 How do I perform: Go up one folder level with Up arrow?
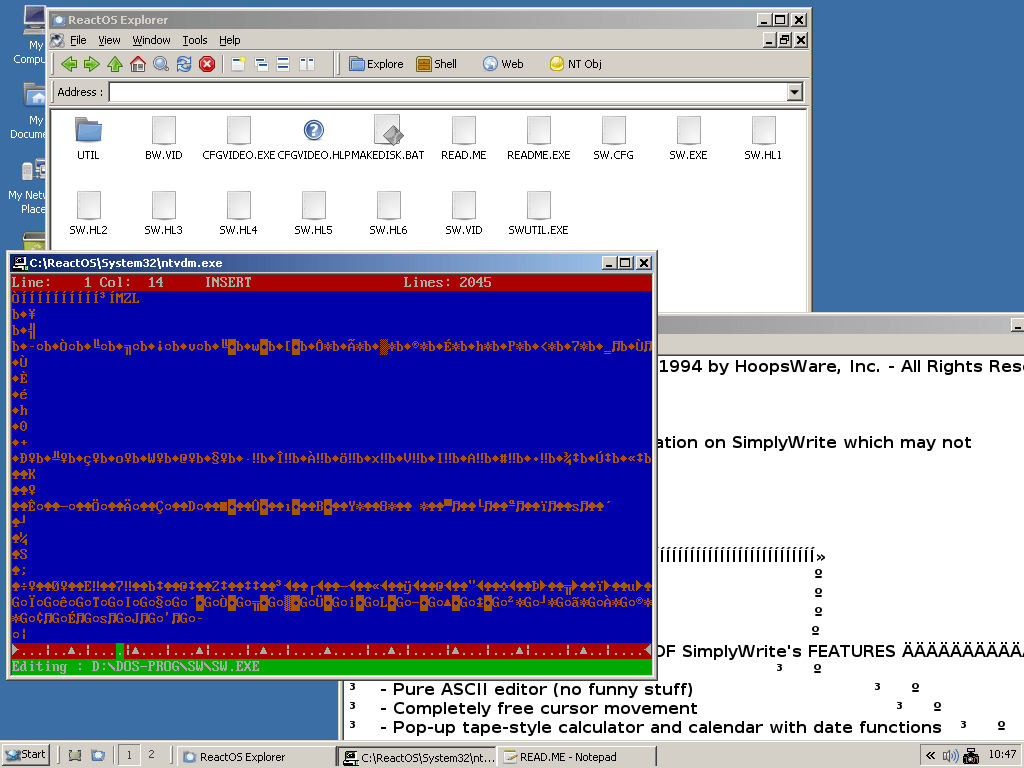[115, 64]
